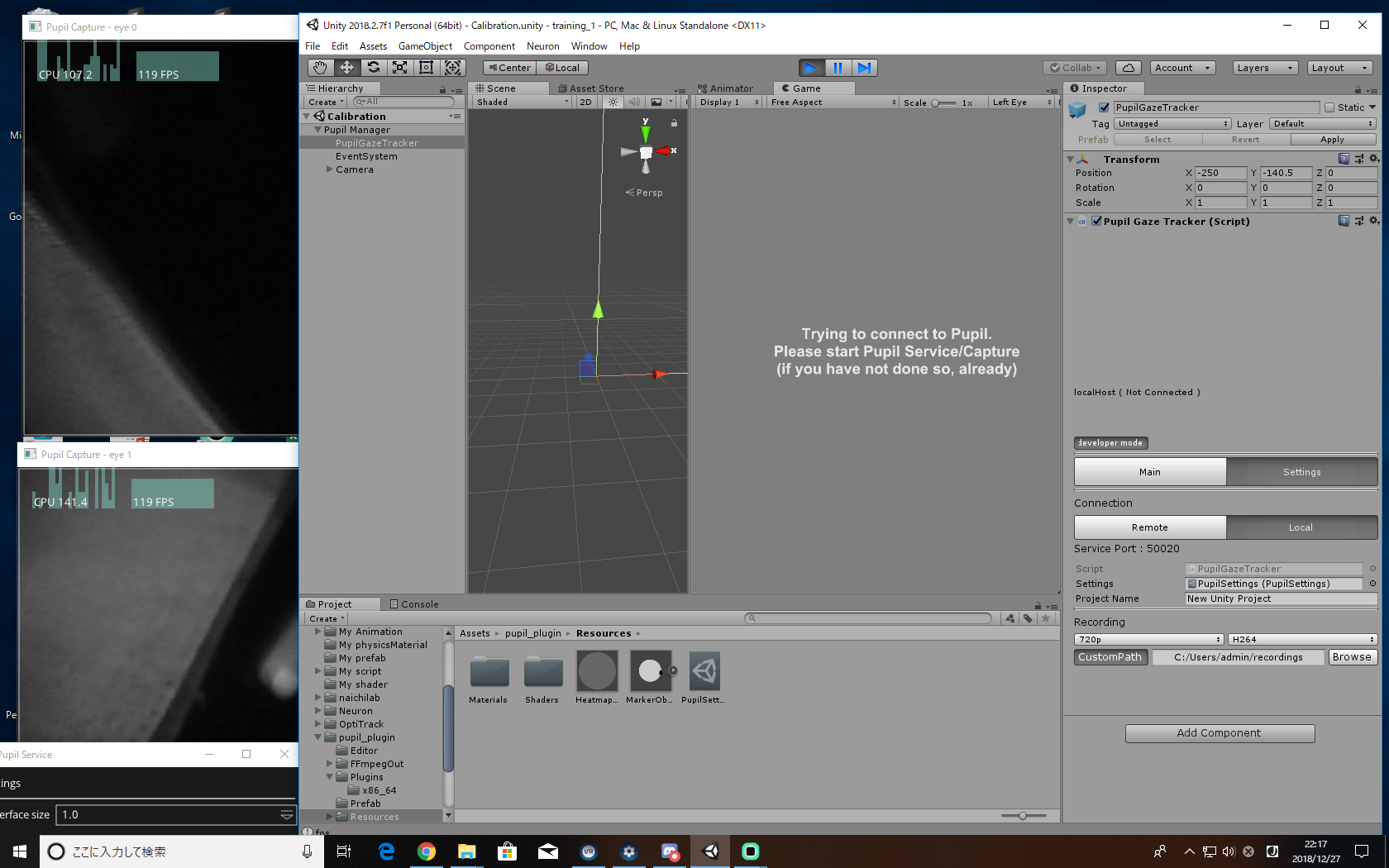This screenshot has height=868, width=1389.
Task: Select the combined Transform tool
Action: (452, 68)
